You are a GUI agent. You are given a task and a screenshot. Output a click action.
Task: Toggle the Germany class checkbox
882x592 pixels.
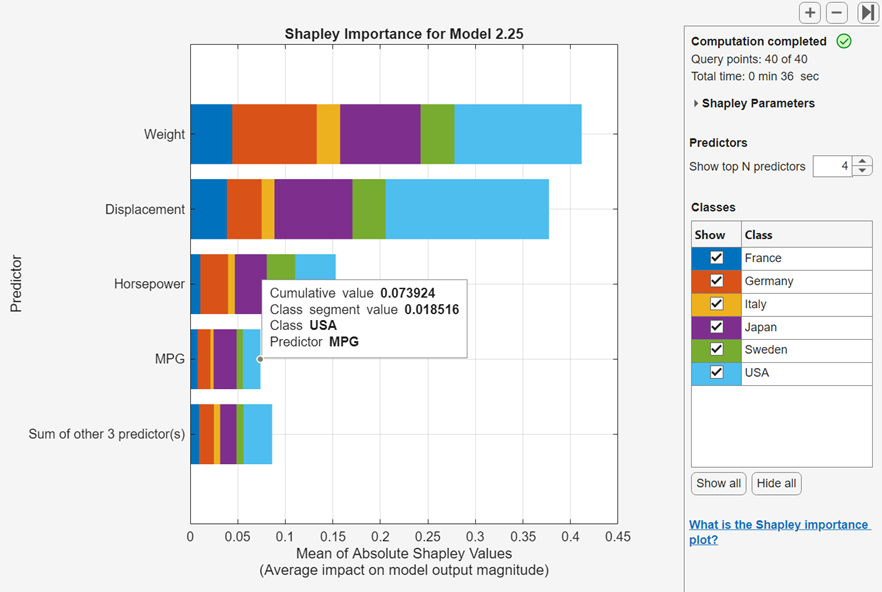716,281
